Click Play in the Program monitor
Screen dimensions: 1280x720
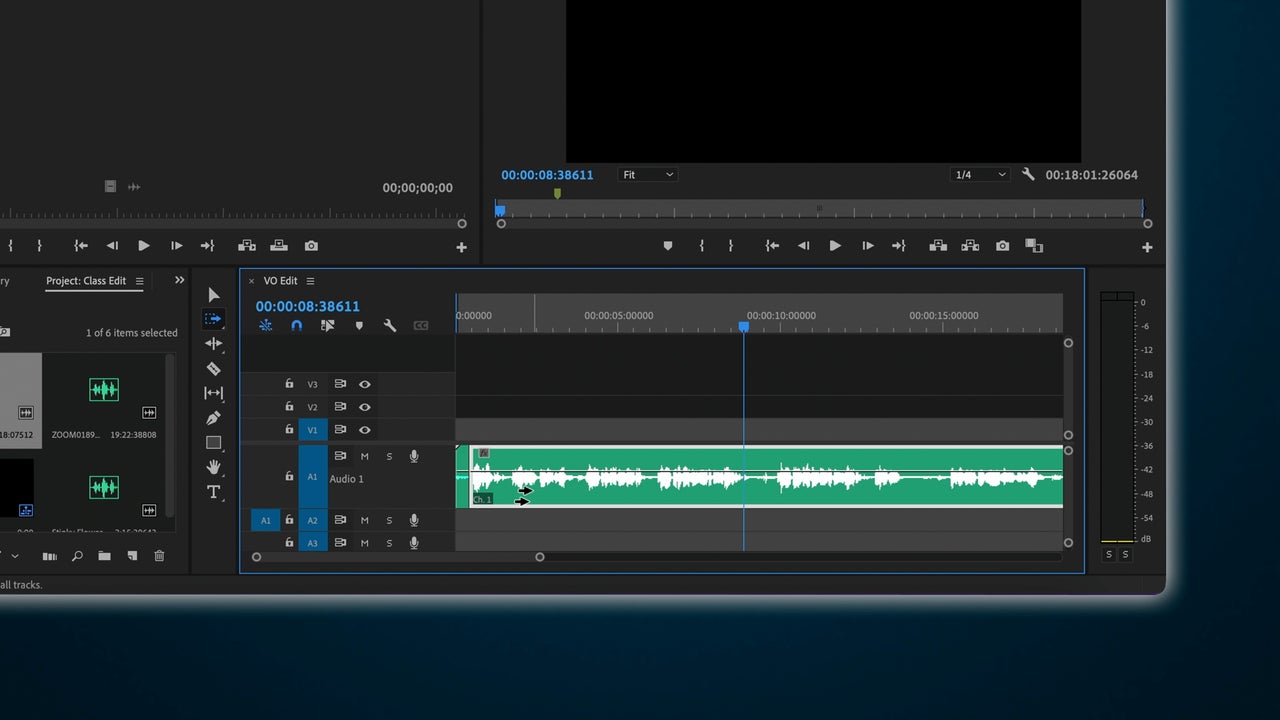(835, 245)
